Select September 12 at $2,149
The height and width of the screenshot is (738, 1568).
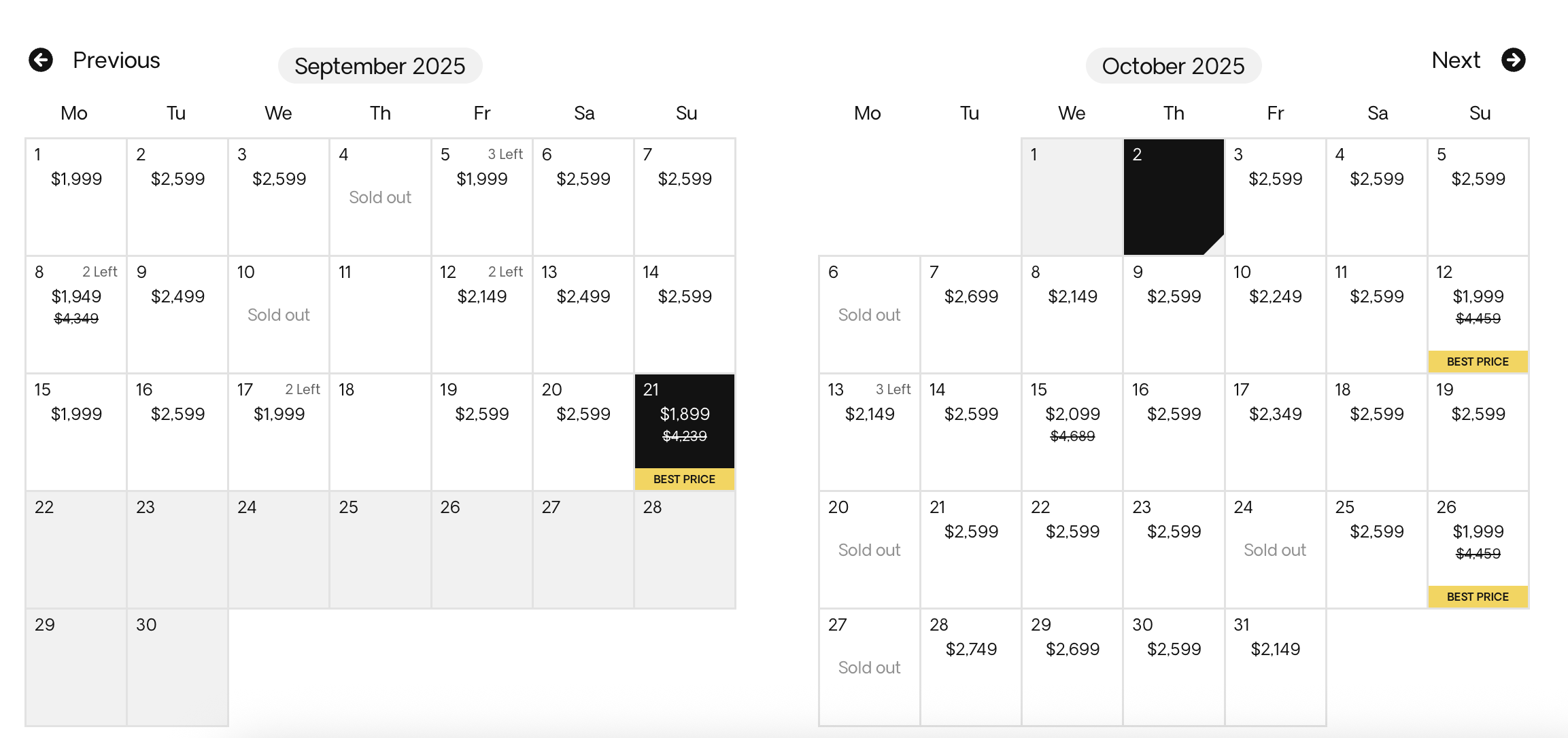(x=482, y=315)
